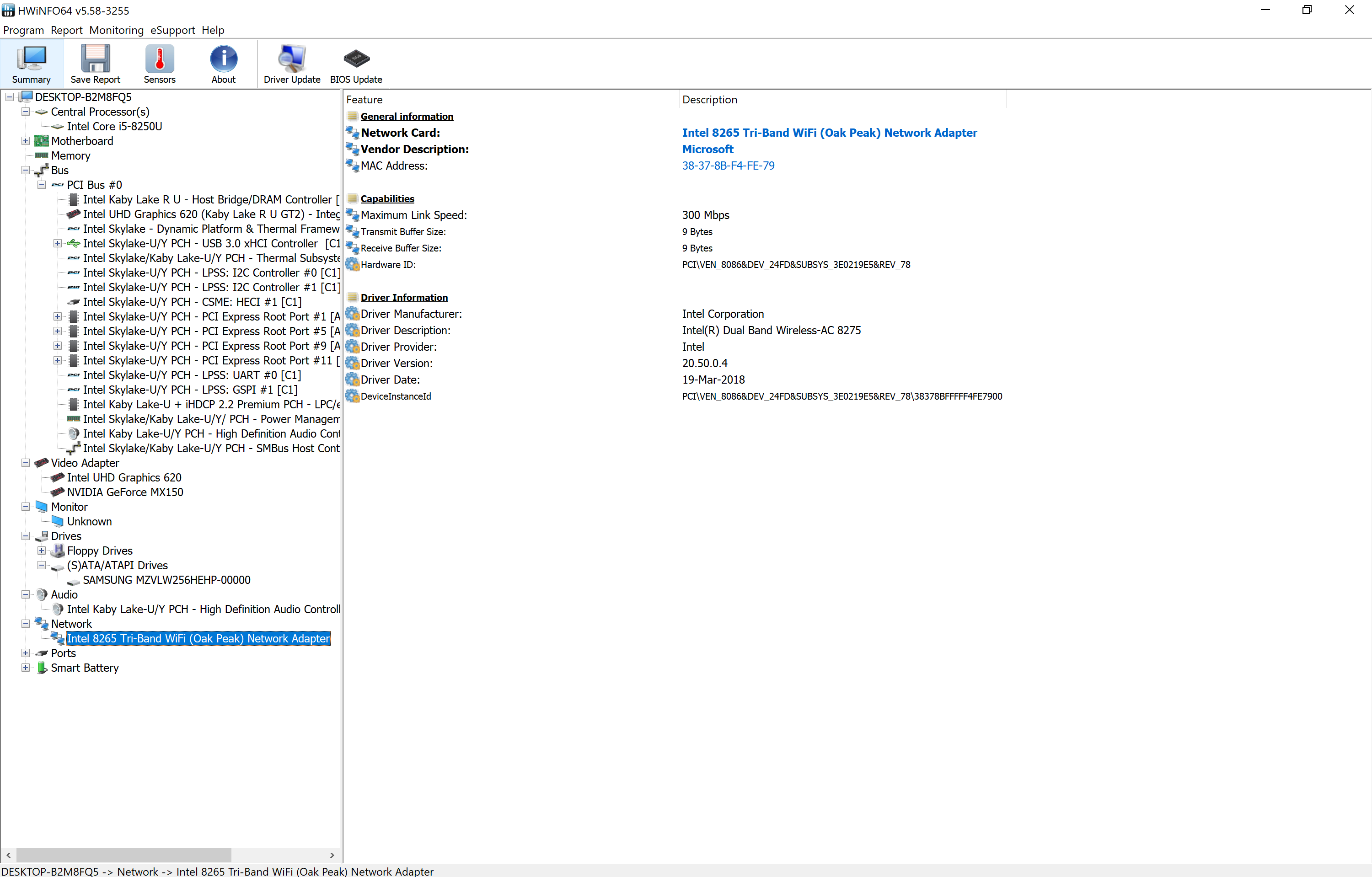The height and width of the screenshot is (877, 1372).
Task: Open the Monitoring menu
Action: 116,30
